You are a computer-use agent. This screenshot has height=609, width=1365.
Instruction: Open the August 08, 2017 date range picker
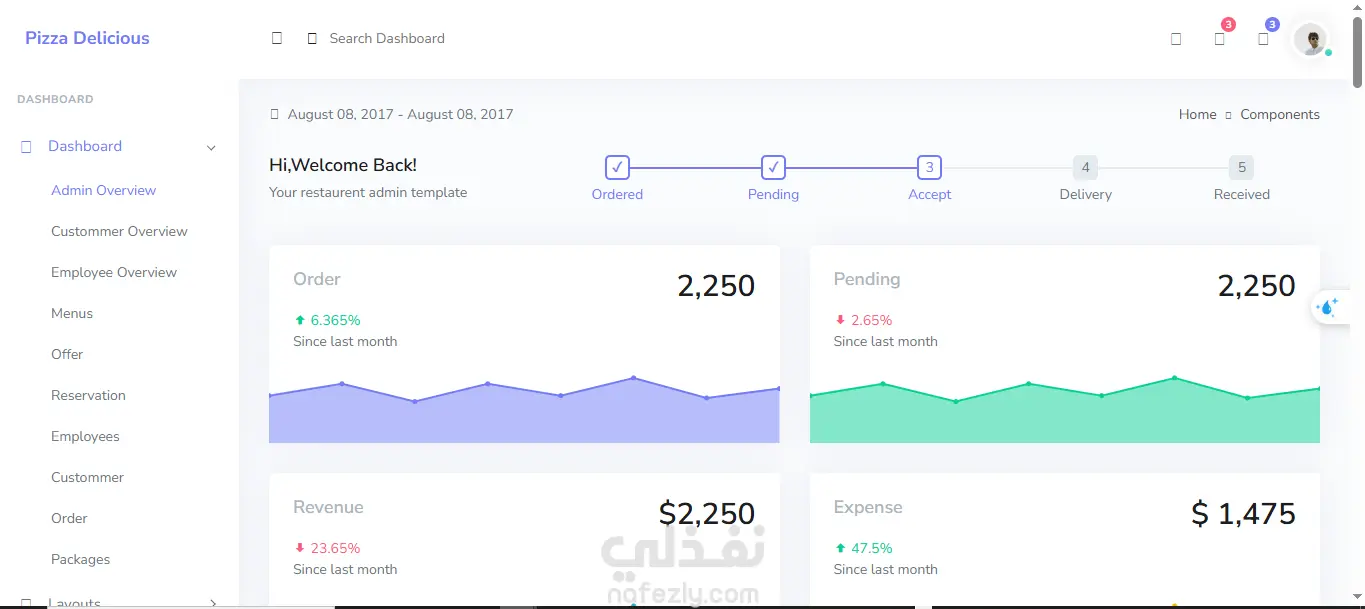point(400,114)
